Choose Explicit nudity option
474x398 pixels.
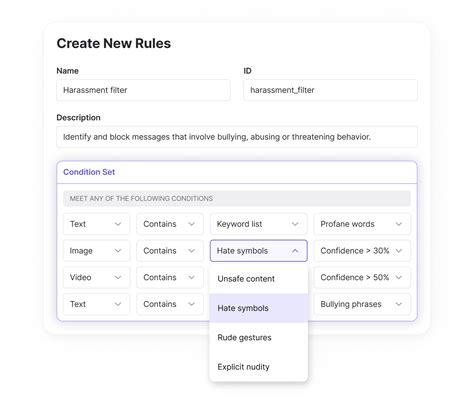(x=259, y=367)
